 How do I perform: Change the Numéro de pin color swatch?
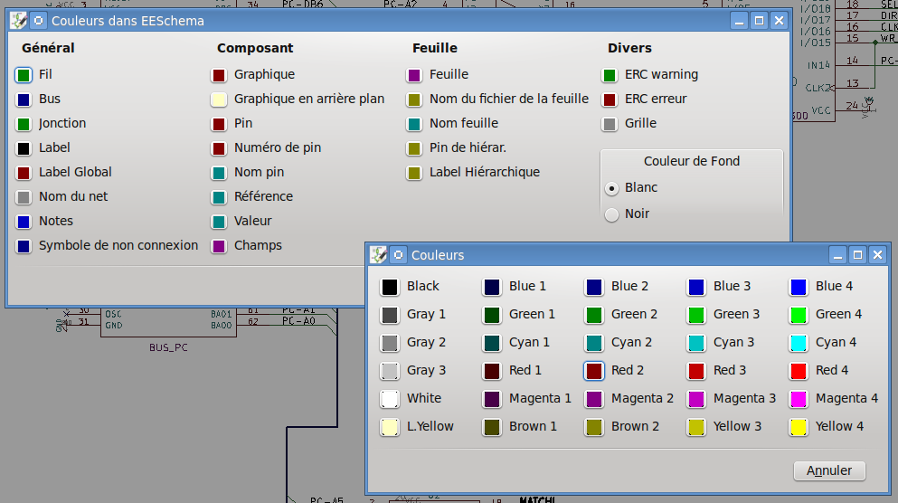[219, 149]
